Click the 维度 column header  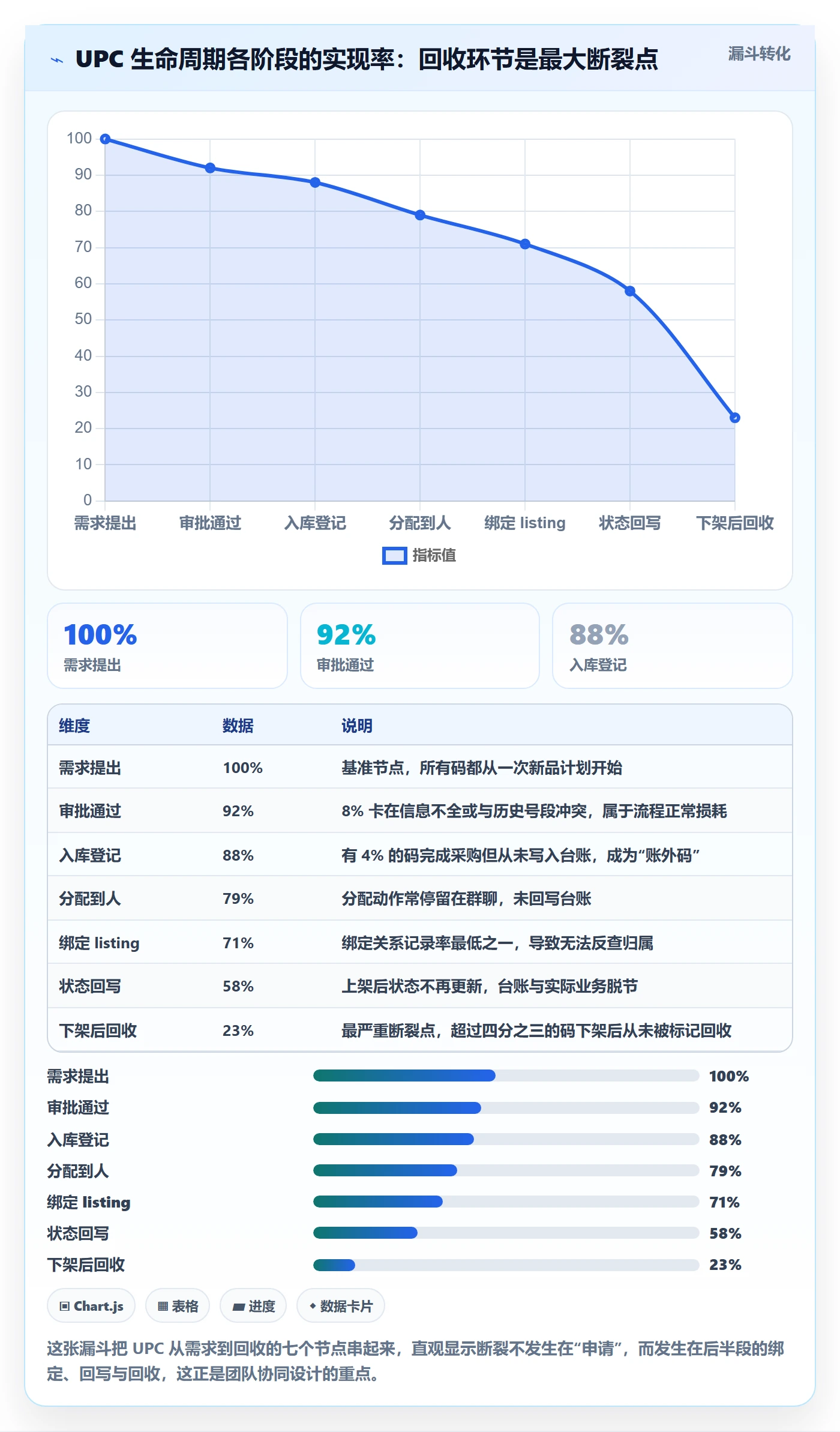[x=74, y=726]
